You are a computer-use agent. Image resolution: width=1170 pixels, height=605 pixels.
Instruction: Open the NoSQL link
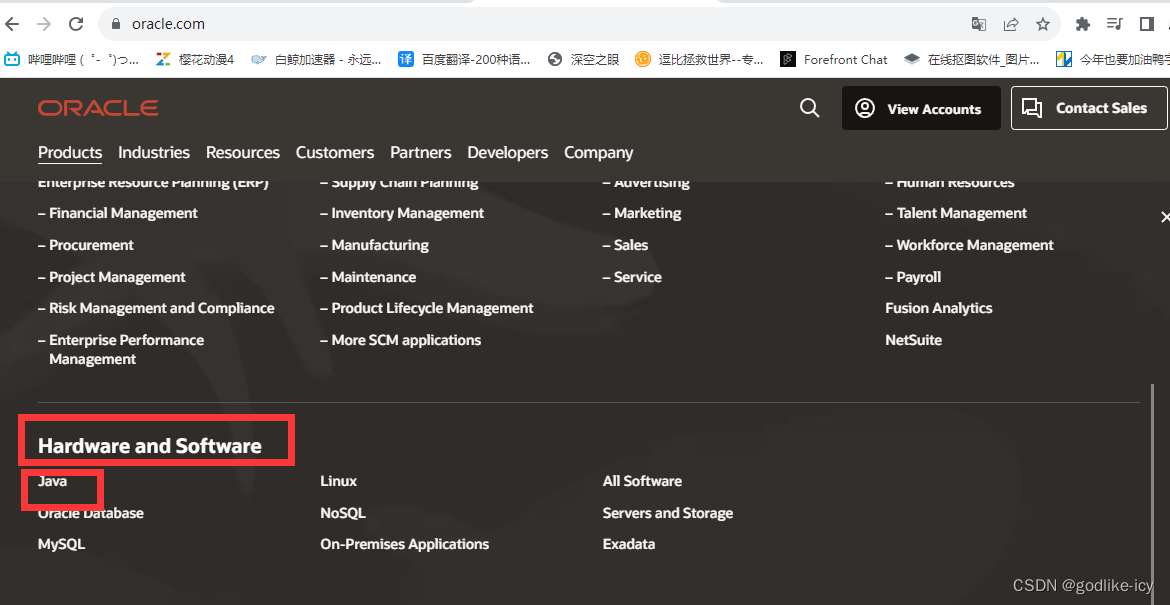(x=343, y=513)
